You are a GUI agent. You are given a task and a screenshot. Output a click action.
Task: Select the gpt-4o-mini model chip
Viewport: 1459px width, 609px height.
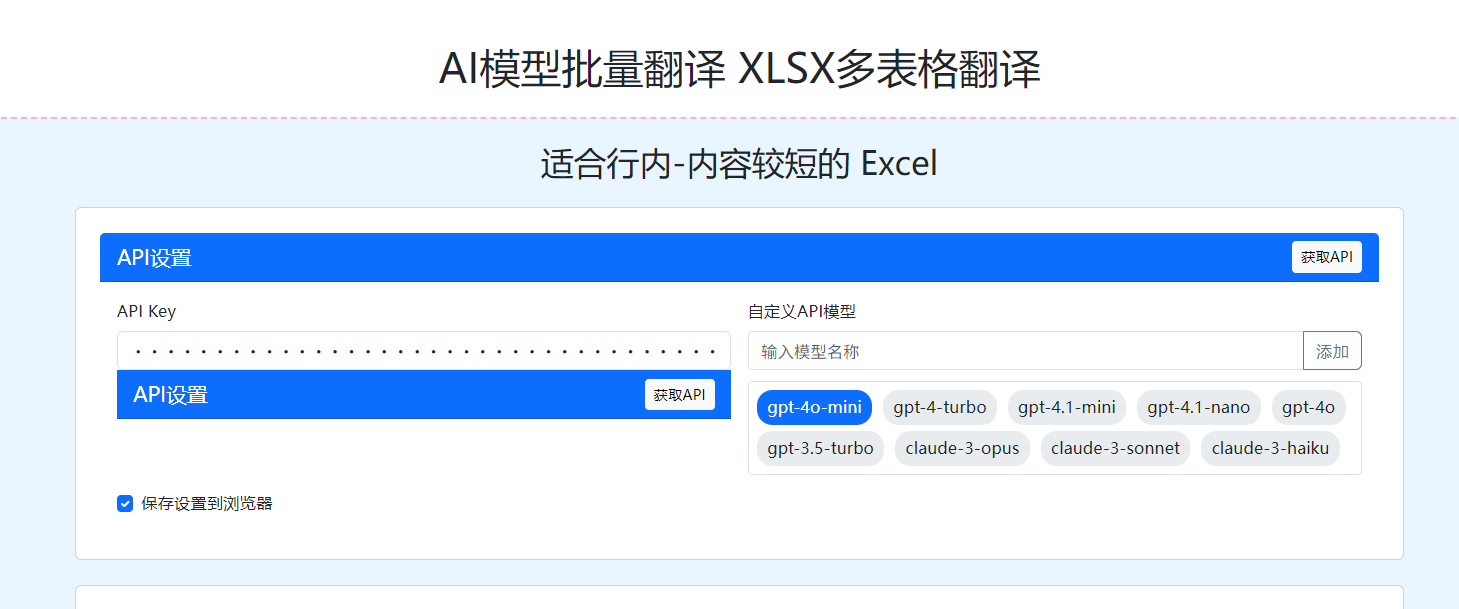814,408
